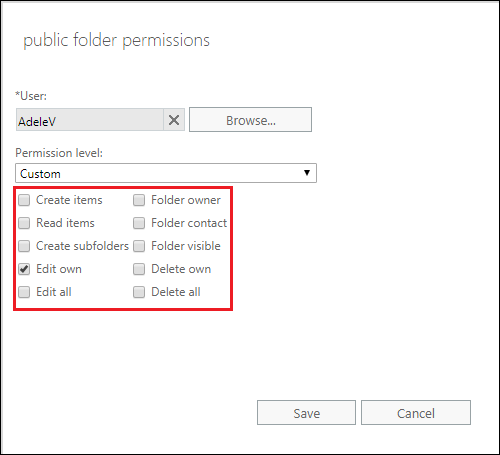Open the Permission level dropdown arrow
The width and height of the screenshot is (500, 455).
[307, 173]
